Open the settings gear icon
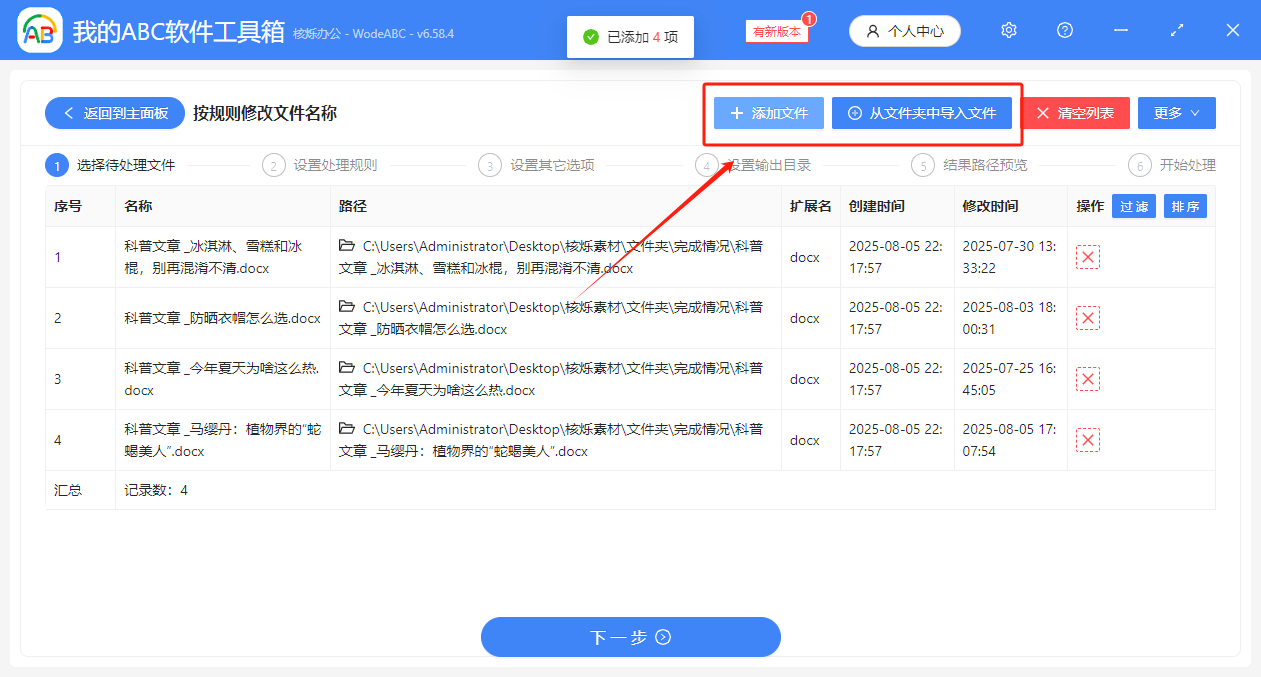 tap(1008, 30)
